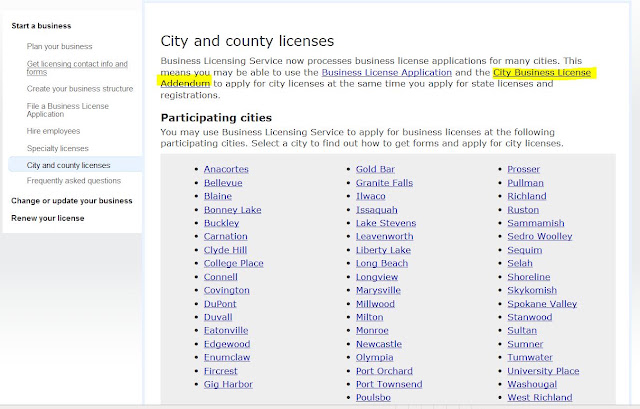Open the Clyde Hill link
Screen dimensions: 640x409
[x=225, y=250]
